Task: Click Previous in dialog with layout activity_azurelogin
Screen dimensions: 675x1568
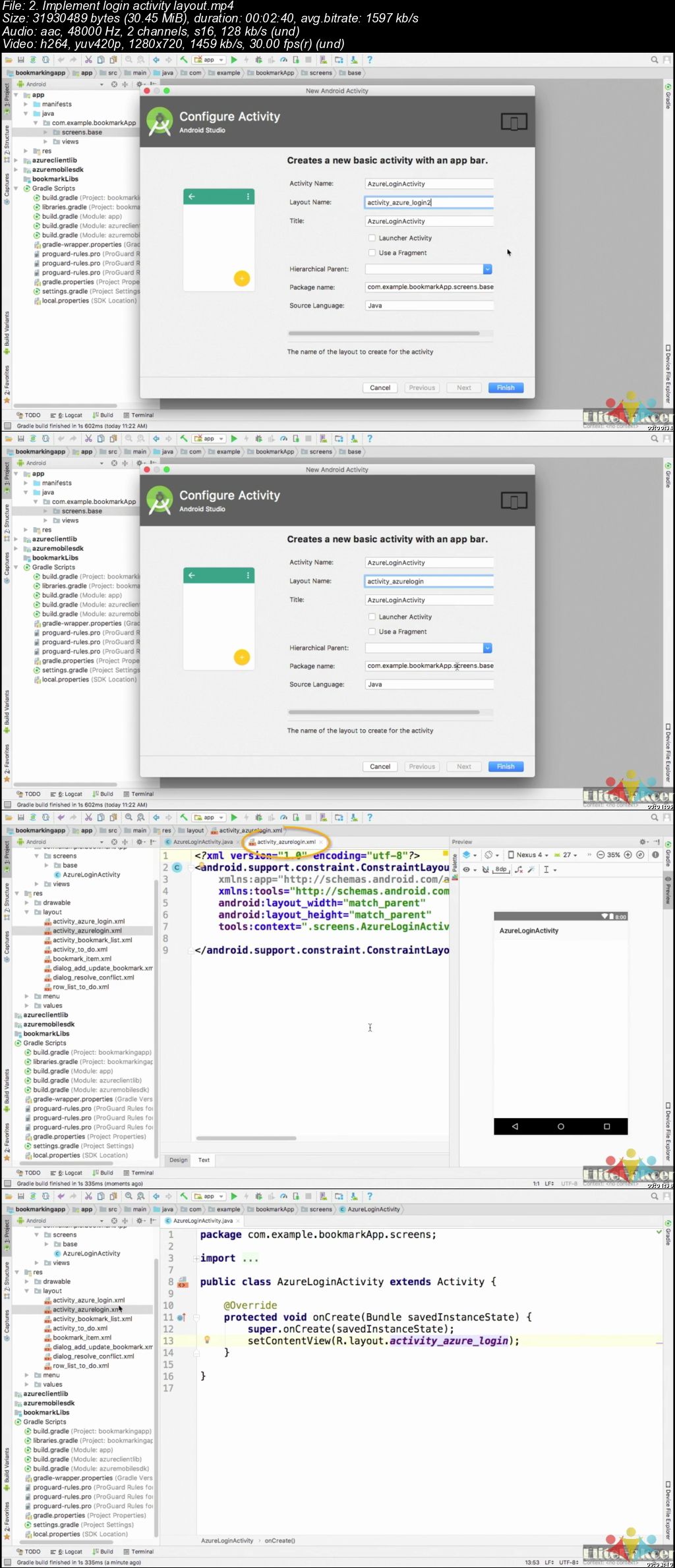Action: pos(422,766)
